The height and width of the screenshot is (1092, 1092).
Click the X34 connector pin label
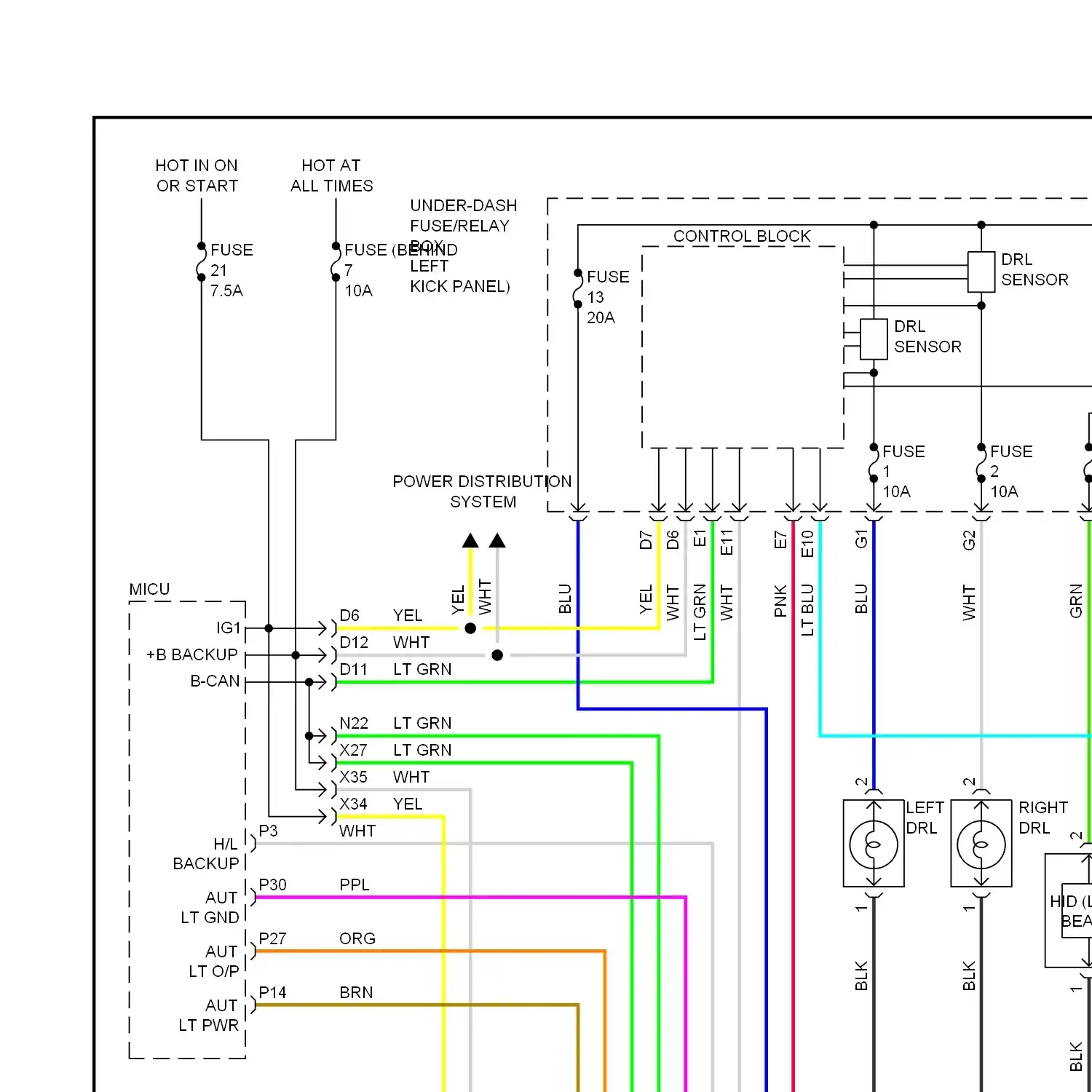pos(353,804)
